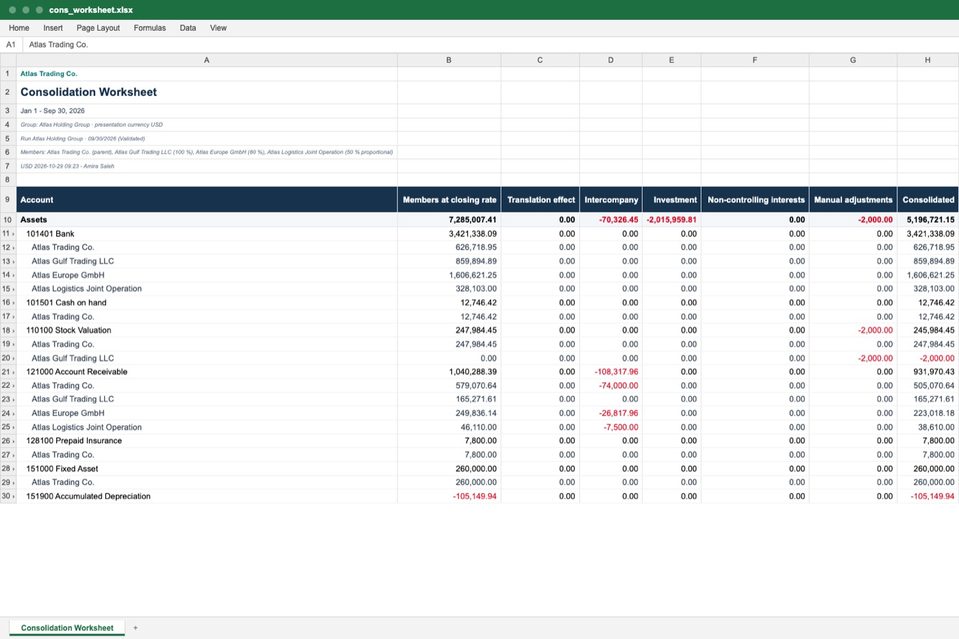Click the Consolidated header cell
959x639 pixels.
(928, 200)
